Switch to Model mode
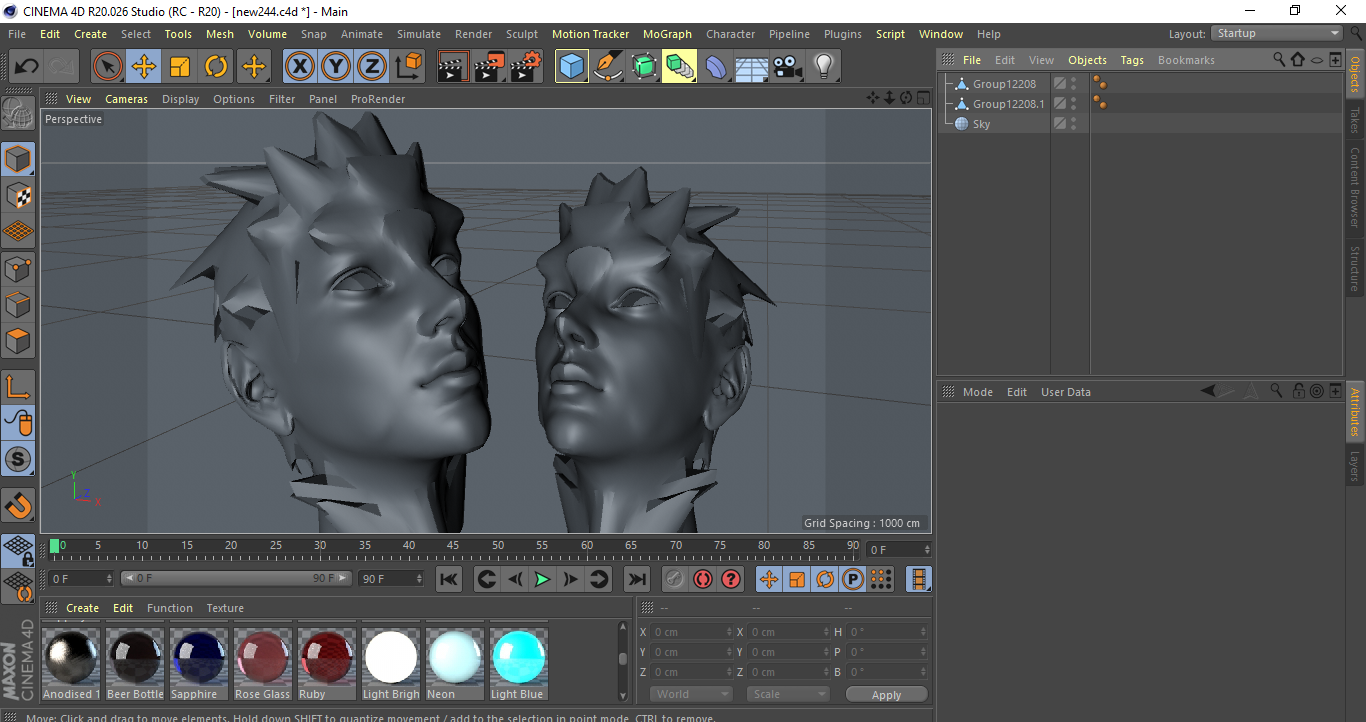1366x722 pixels. tap(18, 159)
